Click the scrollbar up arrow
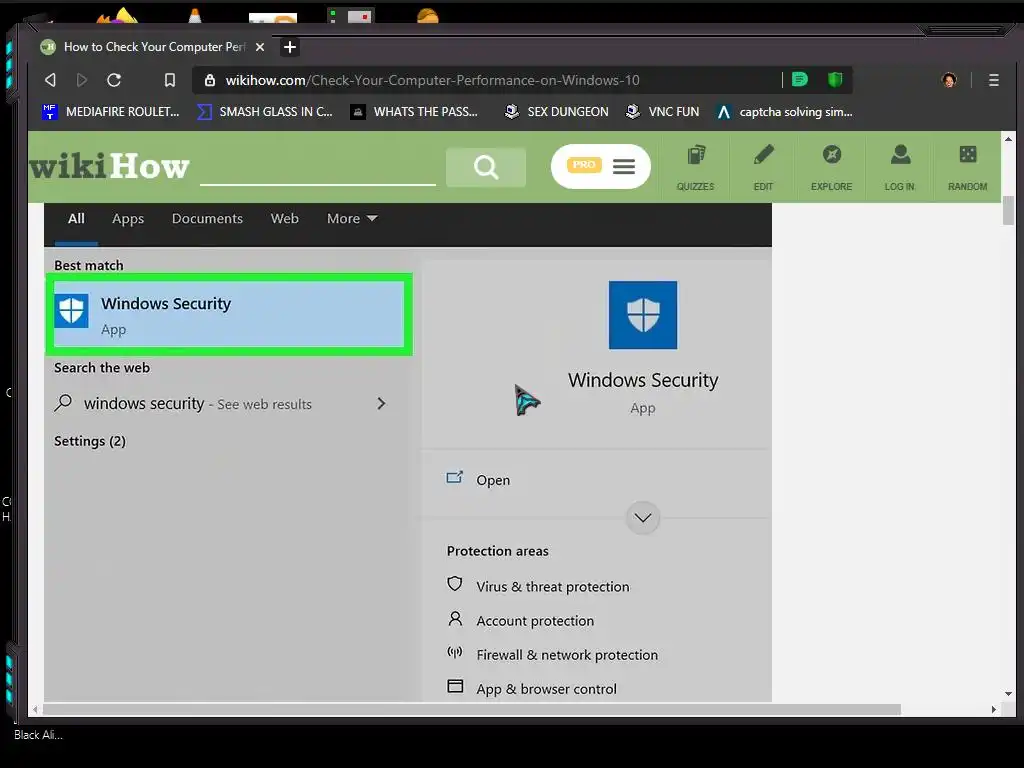The image size is (1024, 768). tap(1008, 138)
